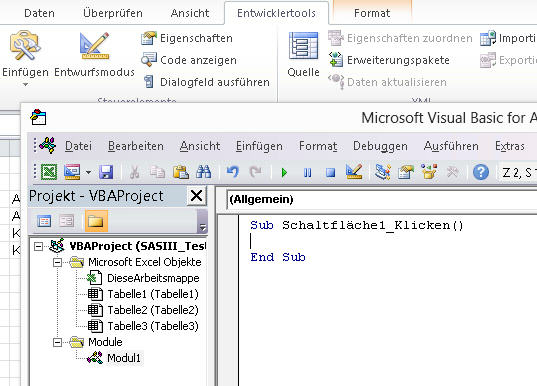537x386 pixels.
Task: Switch to the Ansicht ribbon tab
Action: click(x=190, y=13)
